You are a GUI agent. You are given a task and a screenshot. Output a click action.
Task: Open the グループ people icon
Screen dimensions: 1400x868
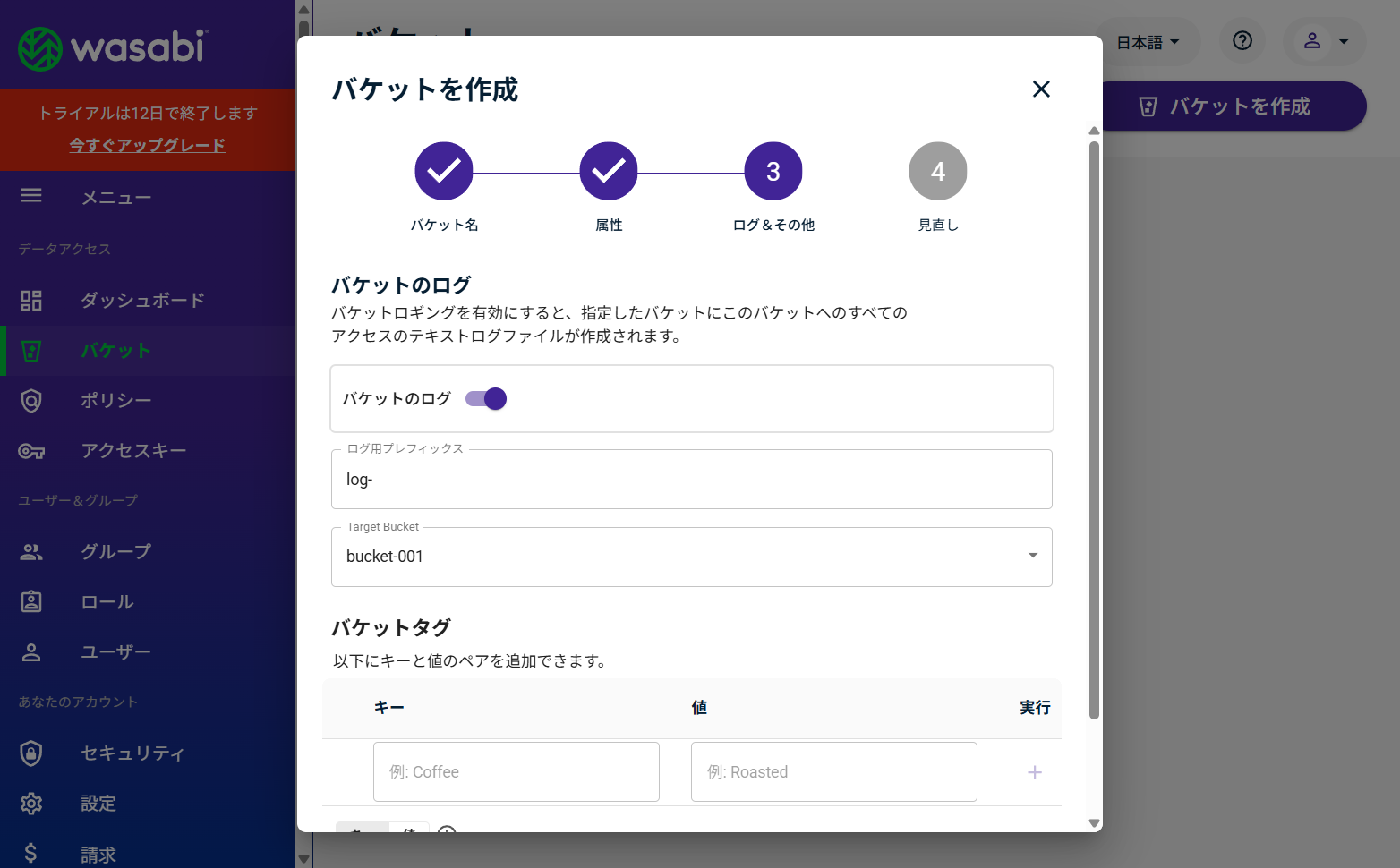pyautogui.click(x=31, y=552)
